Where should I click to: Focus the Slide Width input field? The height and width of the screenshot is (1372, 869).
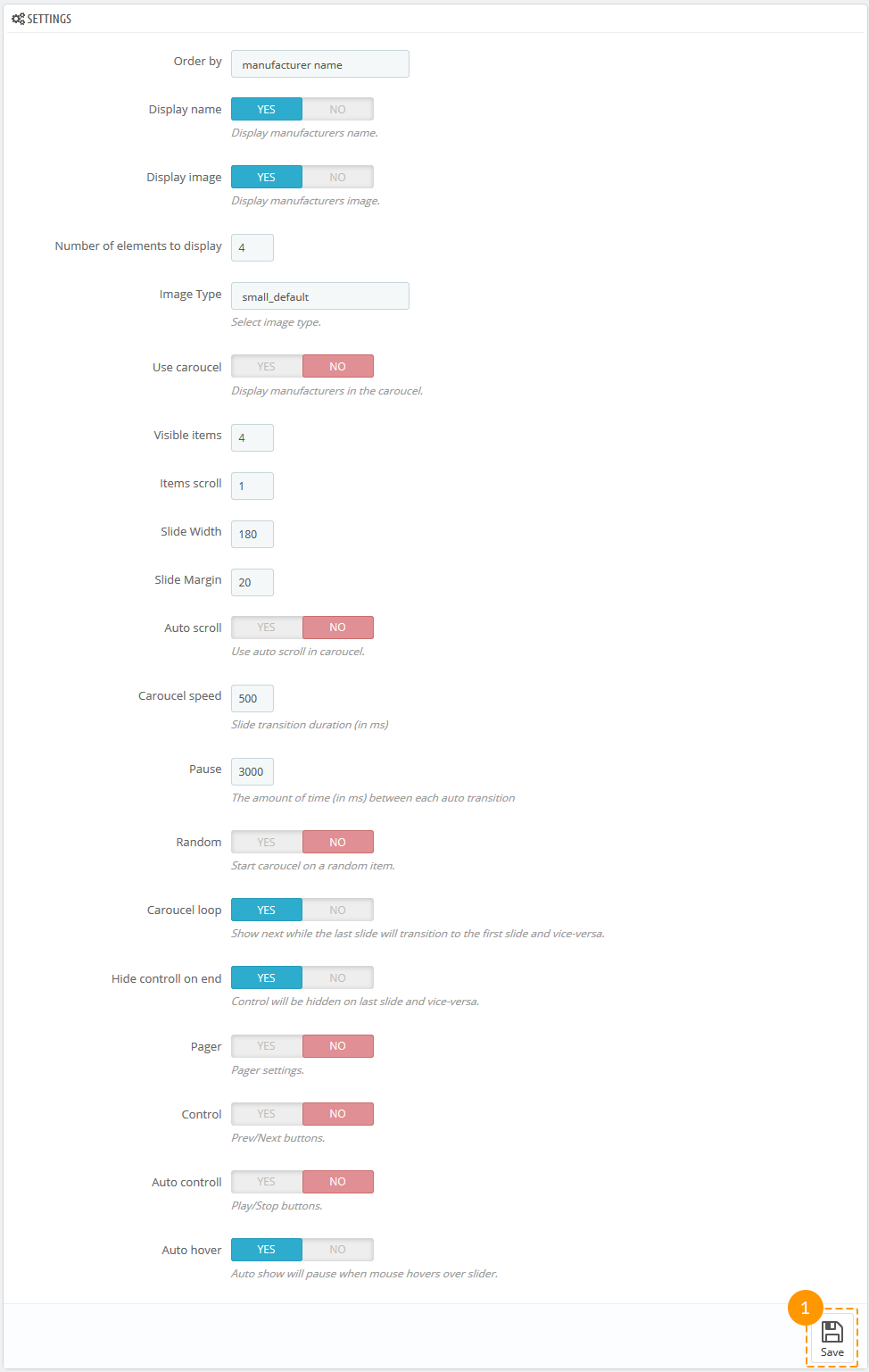(x=252, y=534)
